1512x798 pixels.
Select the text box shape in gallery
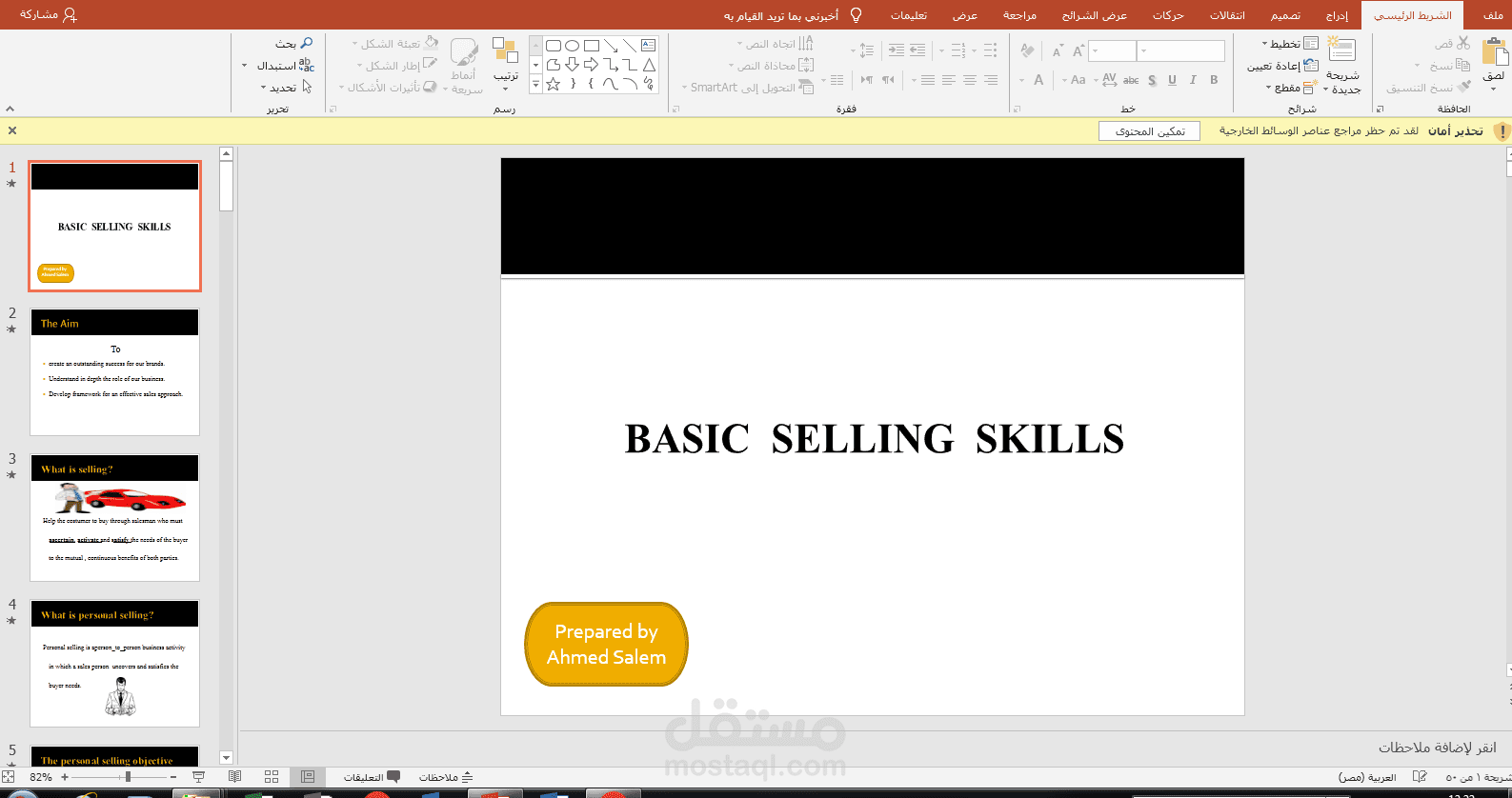pos(649,45)
